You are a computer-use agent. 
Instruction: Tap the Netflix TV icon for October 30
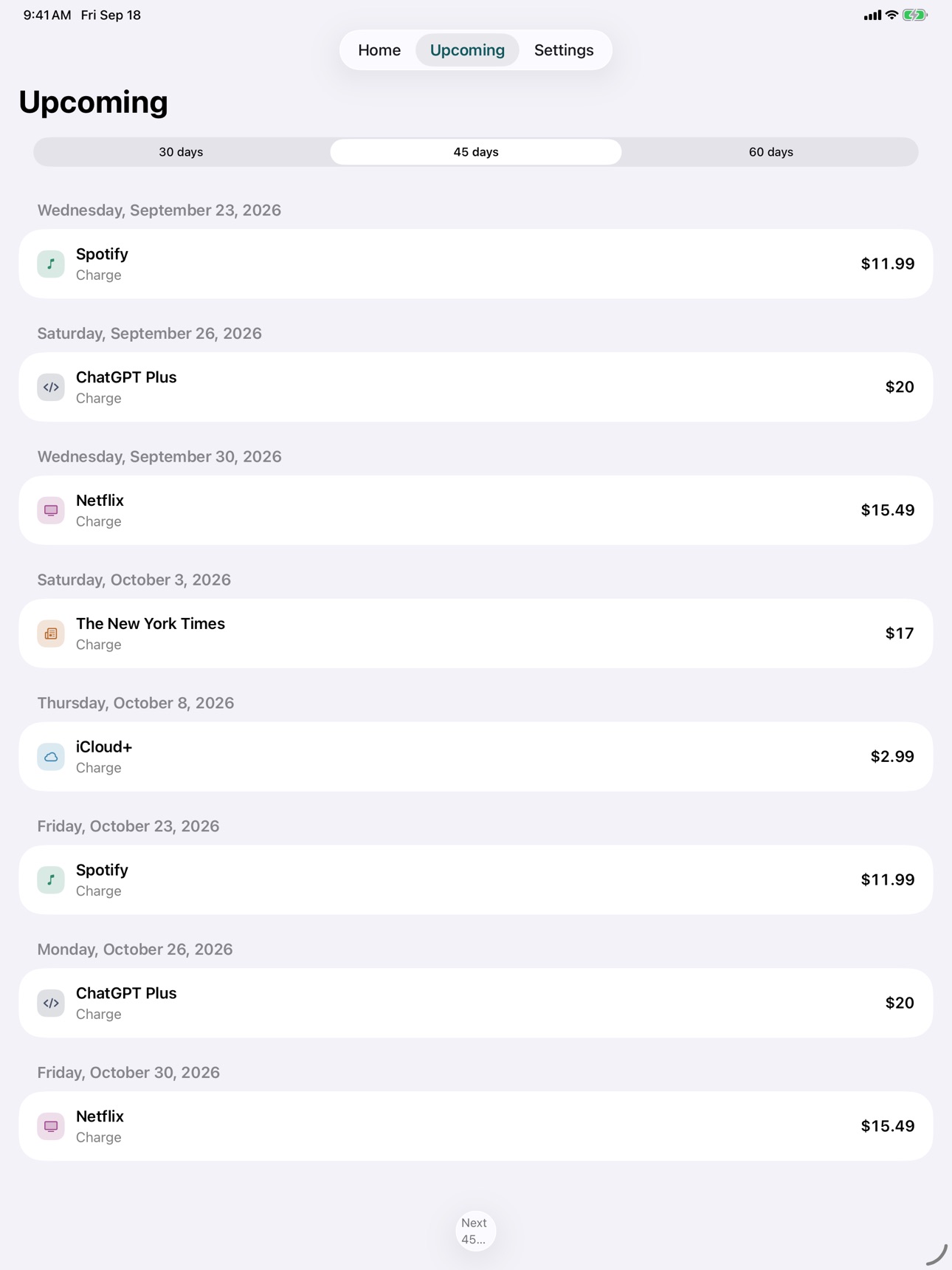click(51, 1127)
